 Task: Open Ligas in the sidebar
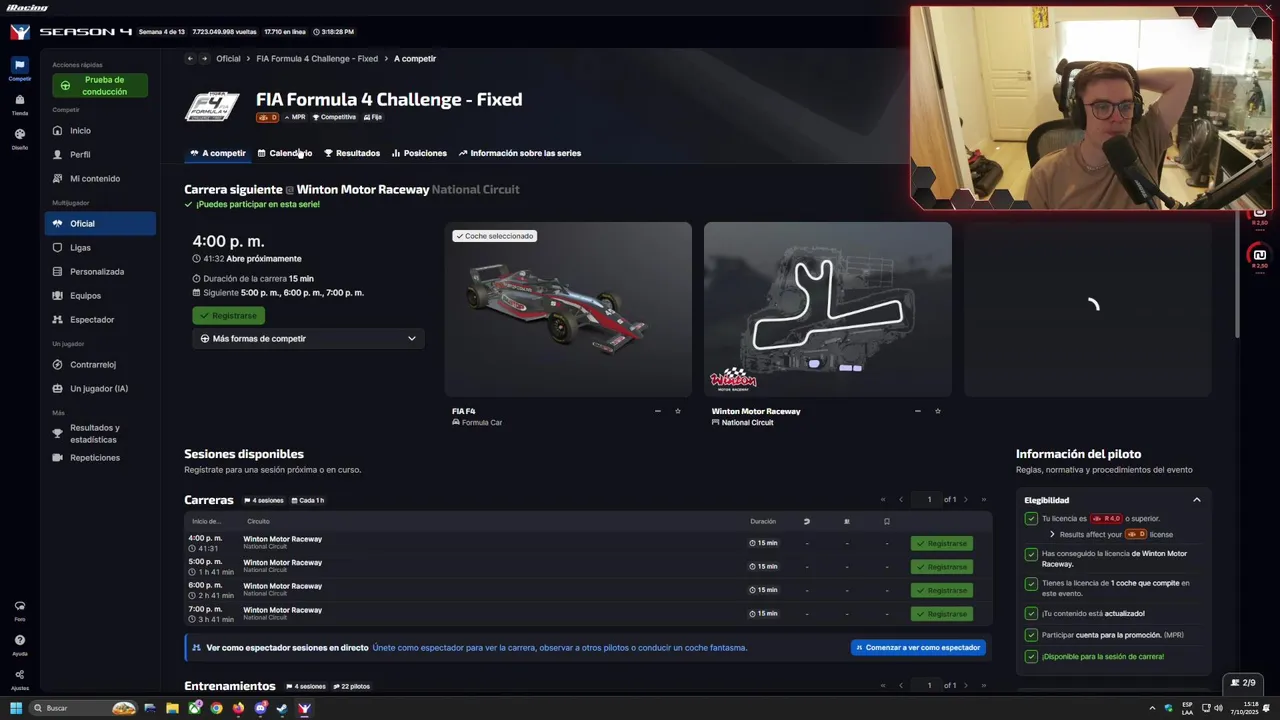pos(100,248)
